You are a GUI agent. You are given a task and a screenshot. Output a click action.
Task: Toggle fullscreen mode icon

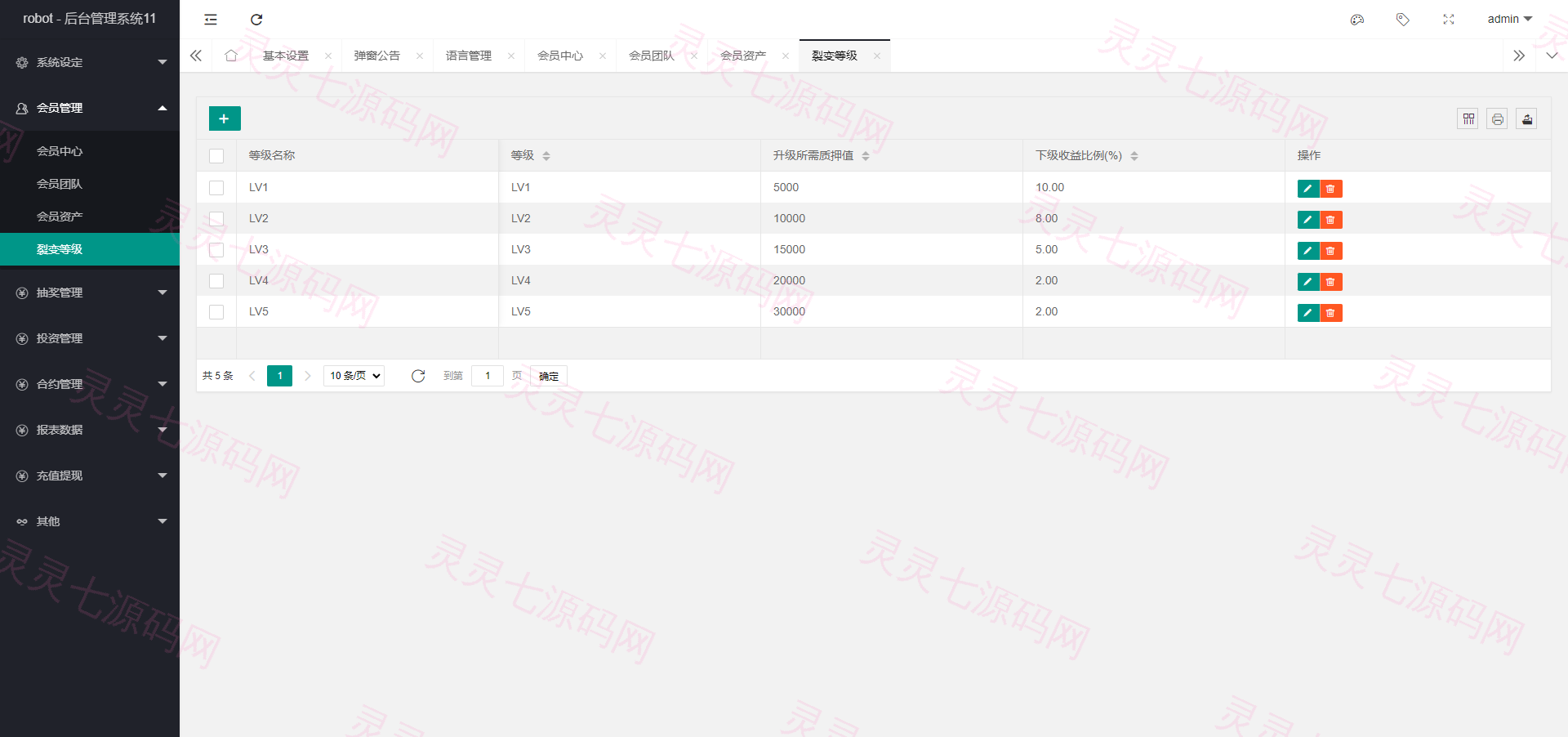1449,20
